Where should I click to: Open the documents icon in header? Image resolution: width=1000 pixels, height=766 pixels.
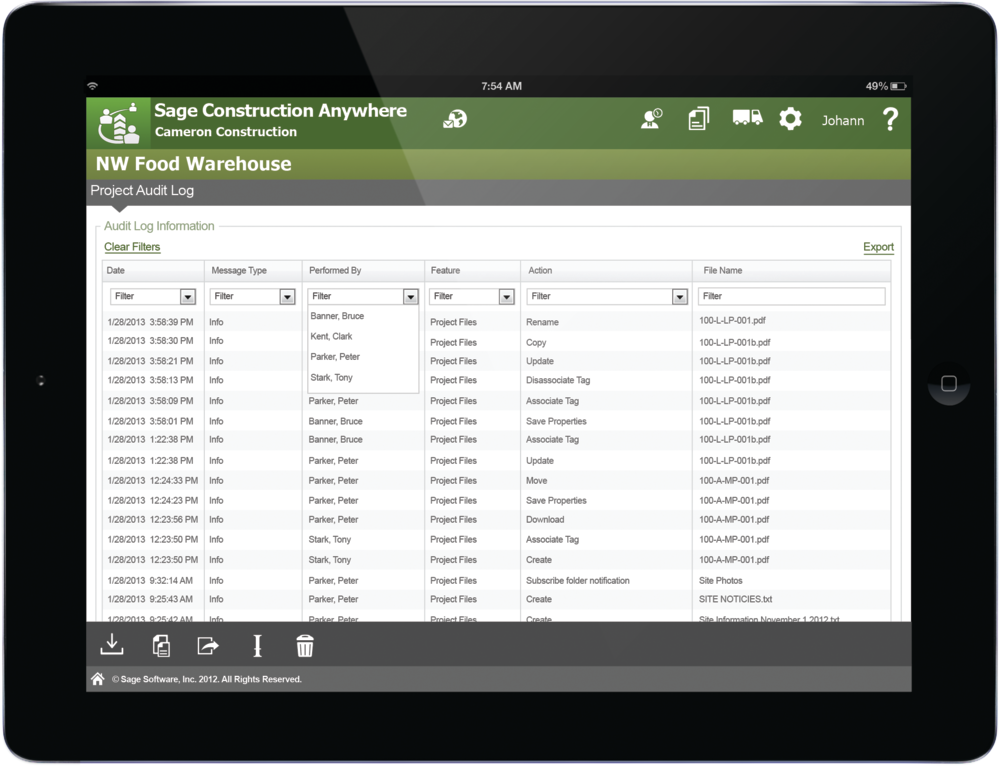698,119
